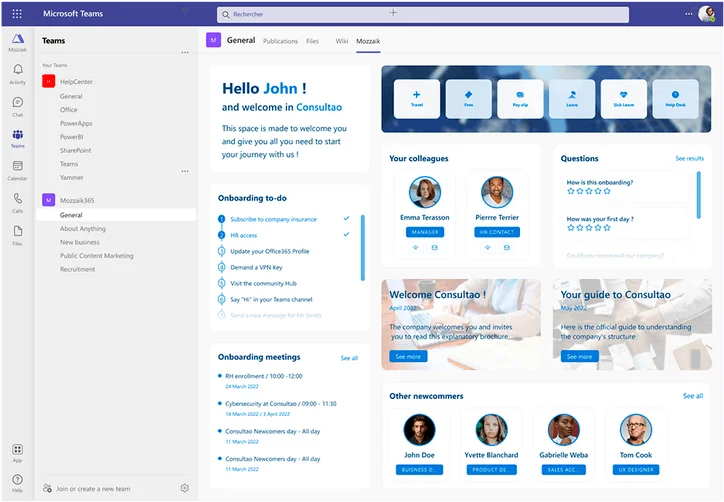
Task: Switch to the Publications tab
Action: 280,41
